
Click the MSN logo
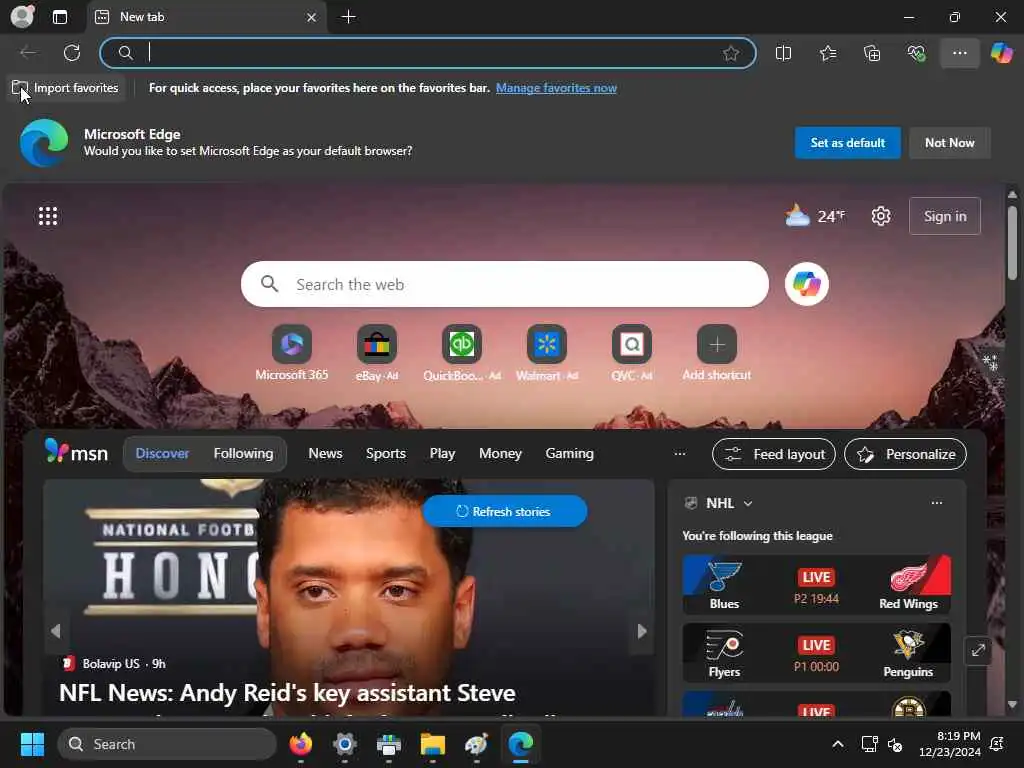76,452
